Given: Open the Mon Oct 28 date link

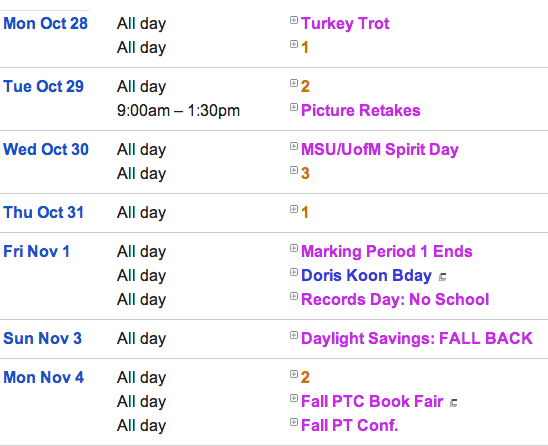Looking at the screenshot, I should (45, 23).
